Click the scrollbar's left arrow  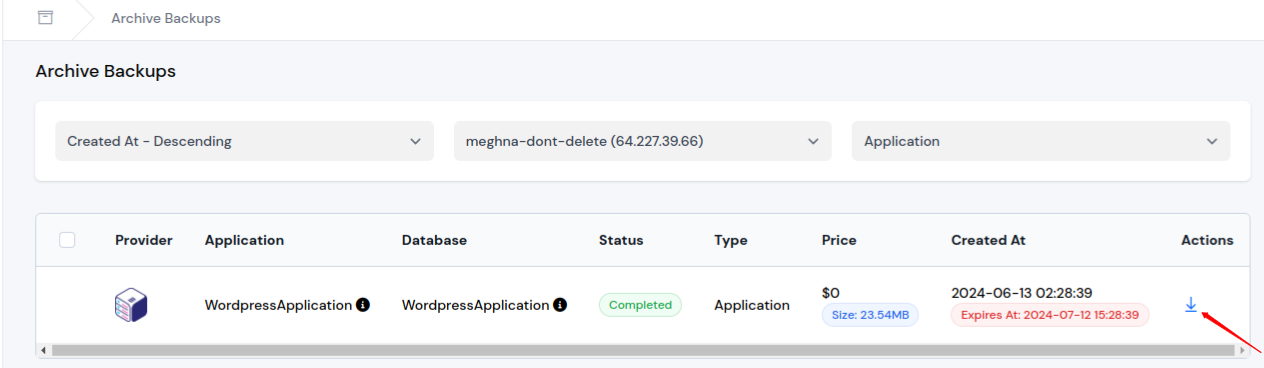pos(42,351)
